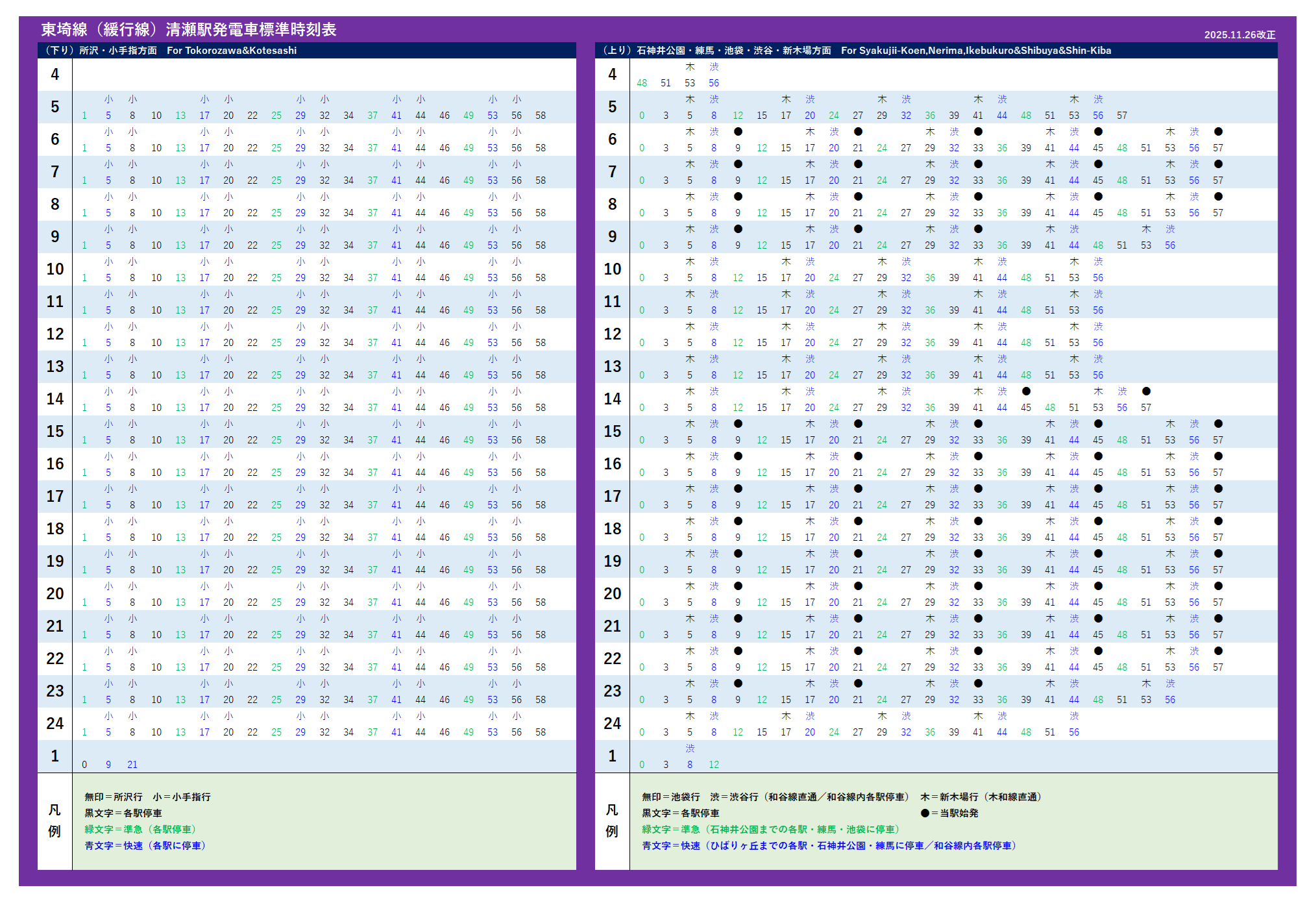The height and width of the screenshot is (903, 1316).
Task: Click the last 渋 marker in inbound hour 24 row
Action: [1074, 716]
